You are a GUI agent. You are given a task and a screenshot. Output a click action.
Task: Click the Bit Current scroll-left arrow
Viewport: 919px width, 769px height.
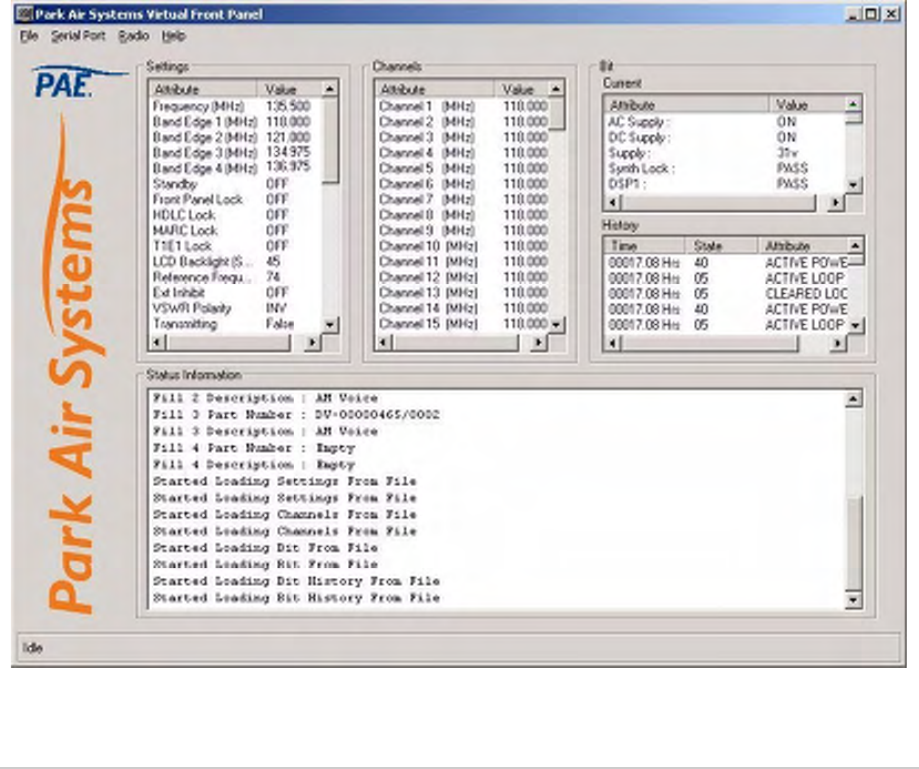coord(612,203)
